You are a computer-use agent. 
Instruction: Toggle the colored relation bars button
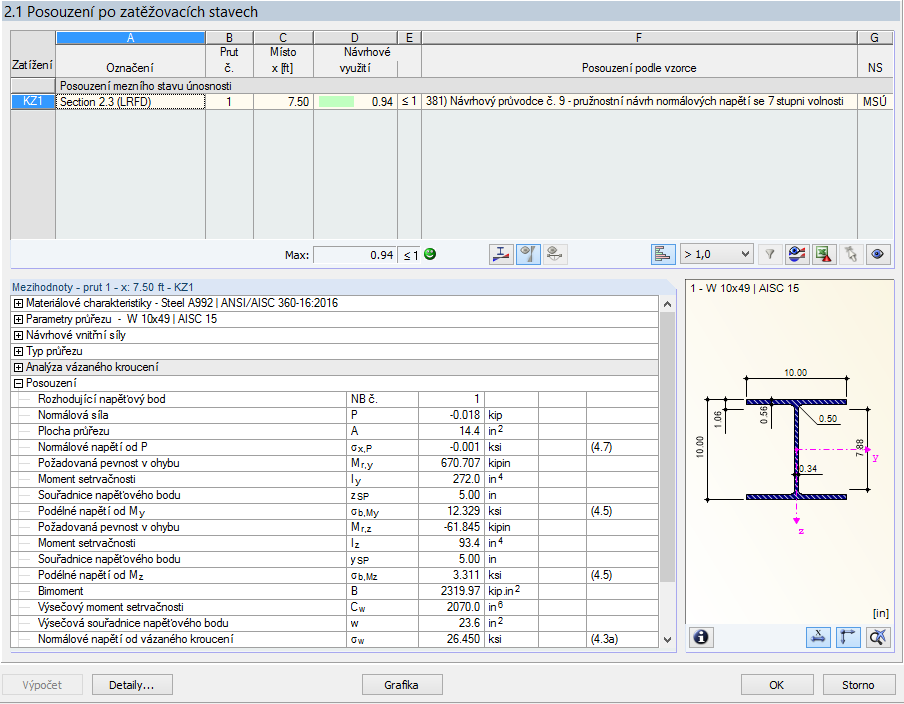click(x=664, y=254)
